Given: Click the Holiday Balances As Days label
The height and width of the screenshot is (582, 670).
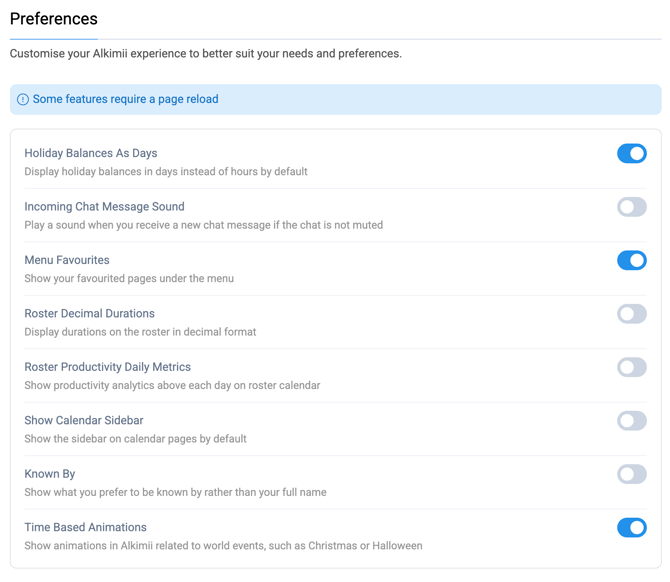Looking at the screenshot, I should [91, 153].
